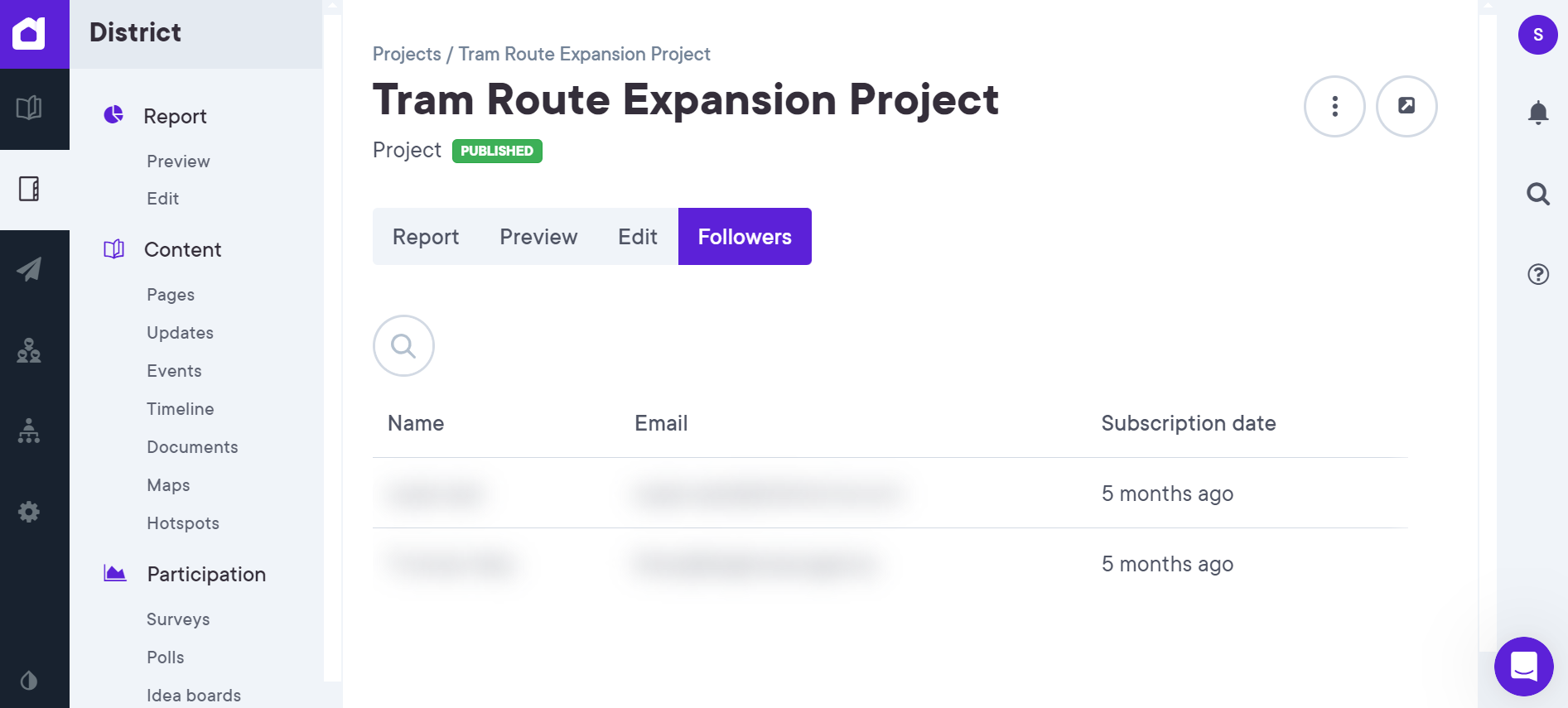Screen dimensions: 1568x708
Task: Open the paper plane icon in left rail
Action: [29, 269]
